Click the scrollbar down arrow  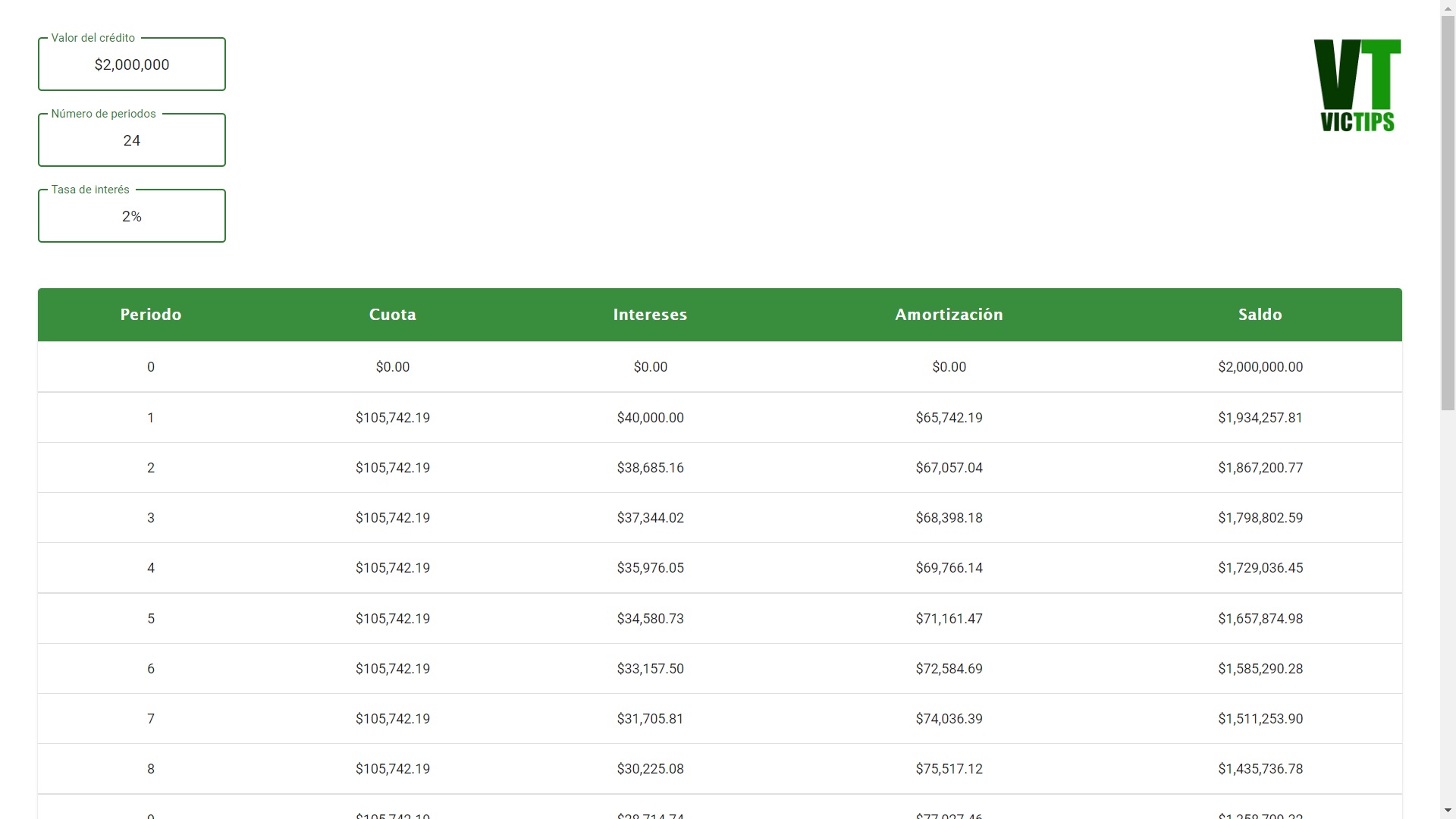(x=1448, y=808)
